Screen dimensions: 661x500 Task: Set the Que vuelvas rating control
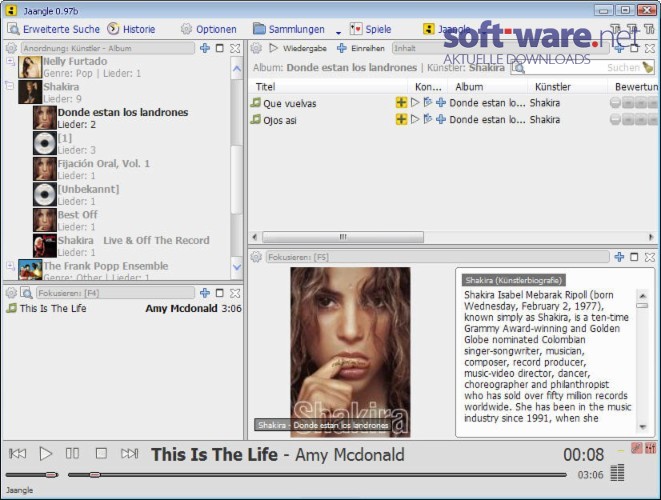click(634, 102)
